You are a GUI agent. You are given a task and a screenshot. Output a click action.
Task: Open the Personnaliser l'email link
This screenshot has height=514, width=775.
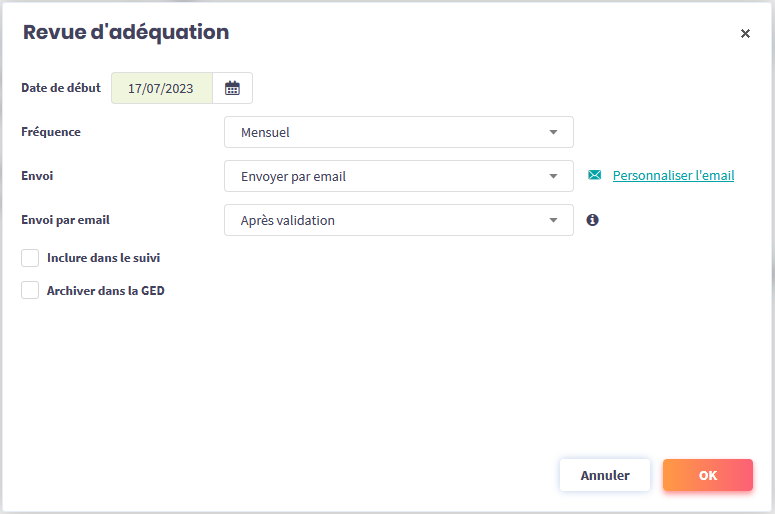pyautogui.click(x=673, y=176)
